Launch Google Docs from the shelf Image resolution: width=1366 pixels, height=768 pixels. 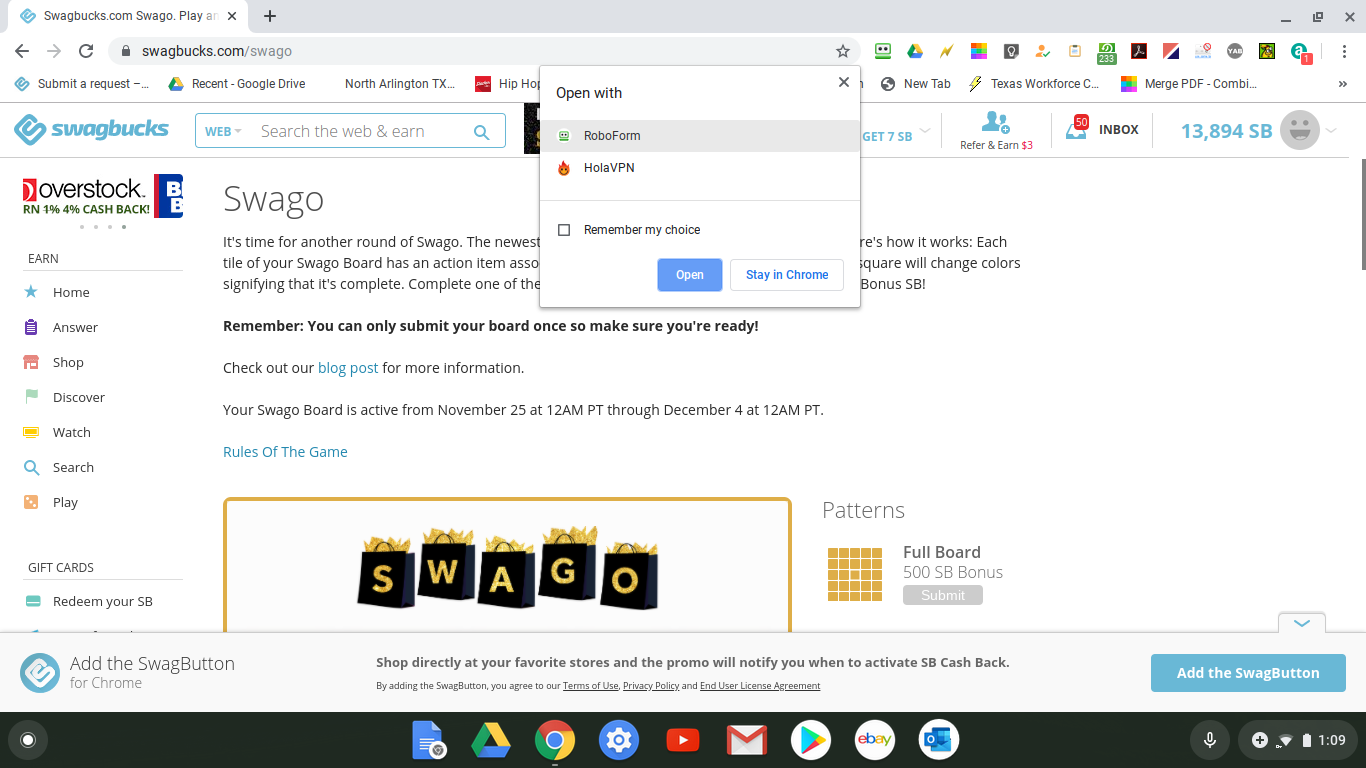tap(428, 740)
